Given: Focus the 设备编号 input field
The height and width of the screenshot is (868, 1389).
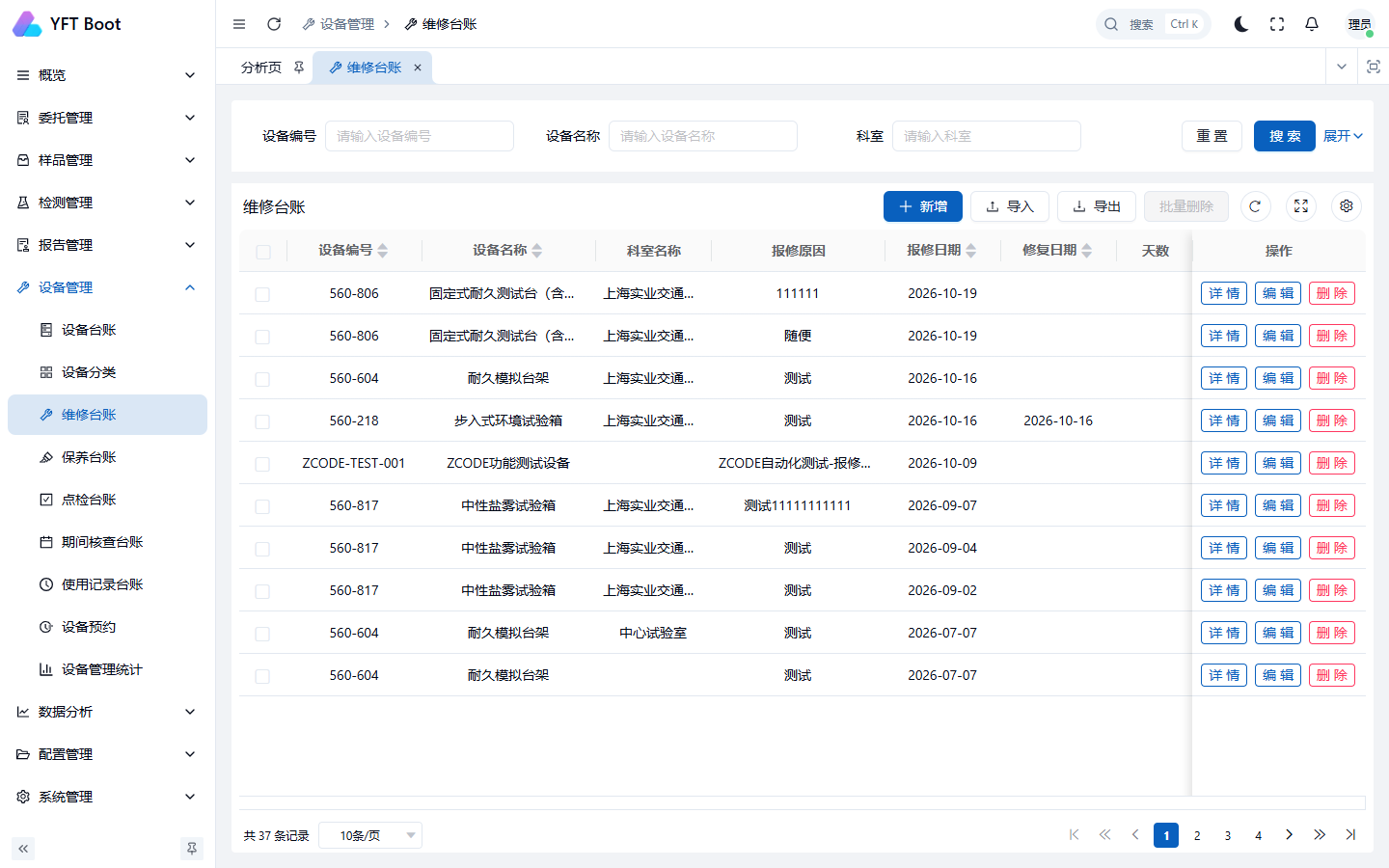Looking at the screenshot, I should pos(420,136).
